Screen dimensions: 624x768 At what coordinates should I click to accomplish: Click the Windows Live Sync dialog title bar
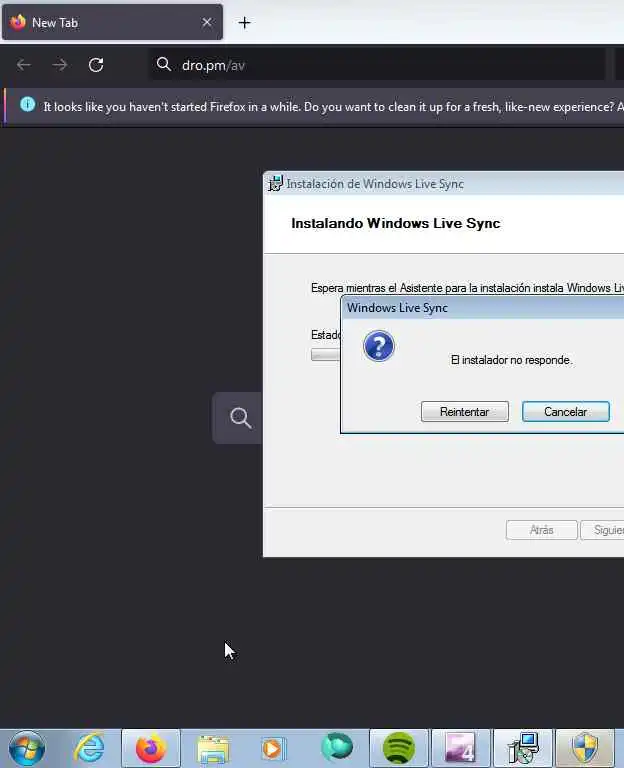click(482, 308)
